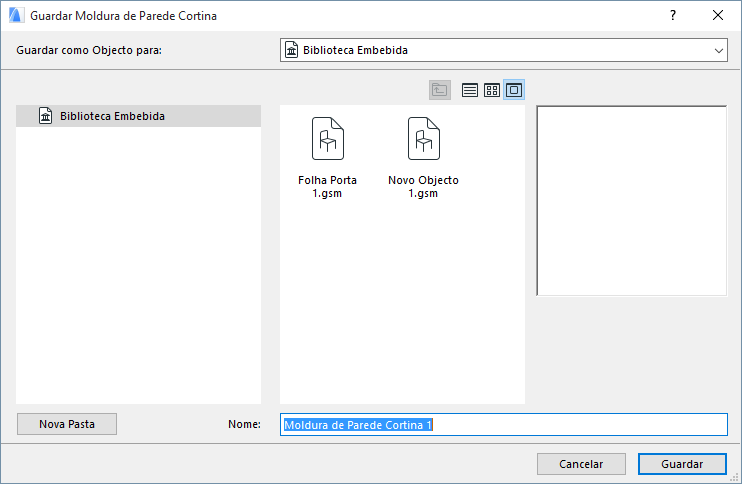Click the Guardar button
The height and width of the screenshot is (484, 742).
pyautogui.click(x=682, y=464)
